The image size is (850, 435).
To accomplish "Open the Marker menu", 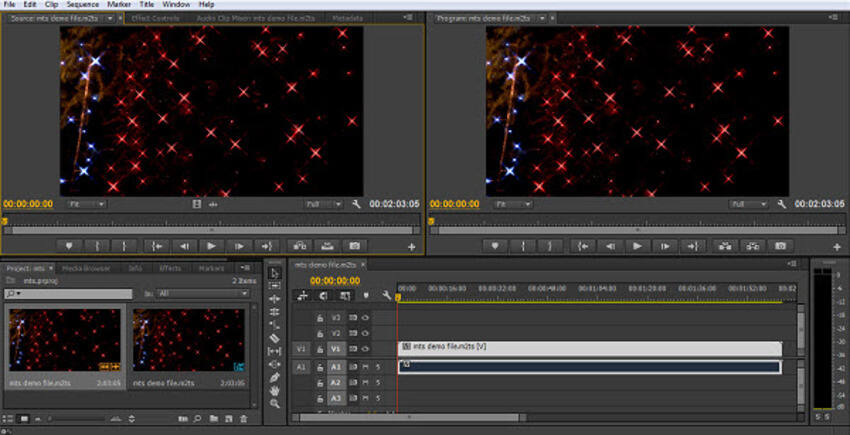I will [119, 4].
